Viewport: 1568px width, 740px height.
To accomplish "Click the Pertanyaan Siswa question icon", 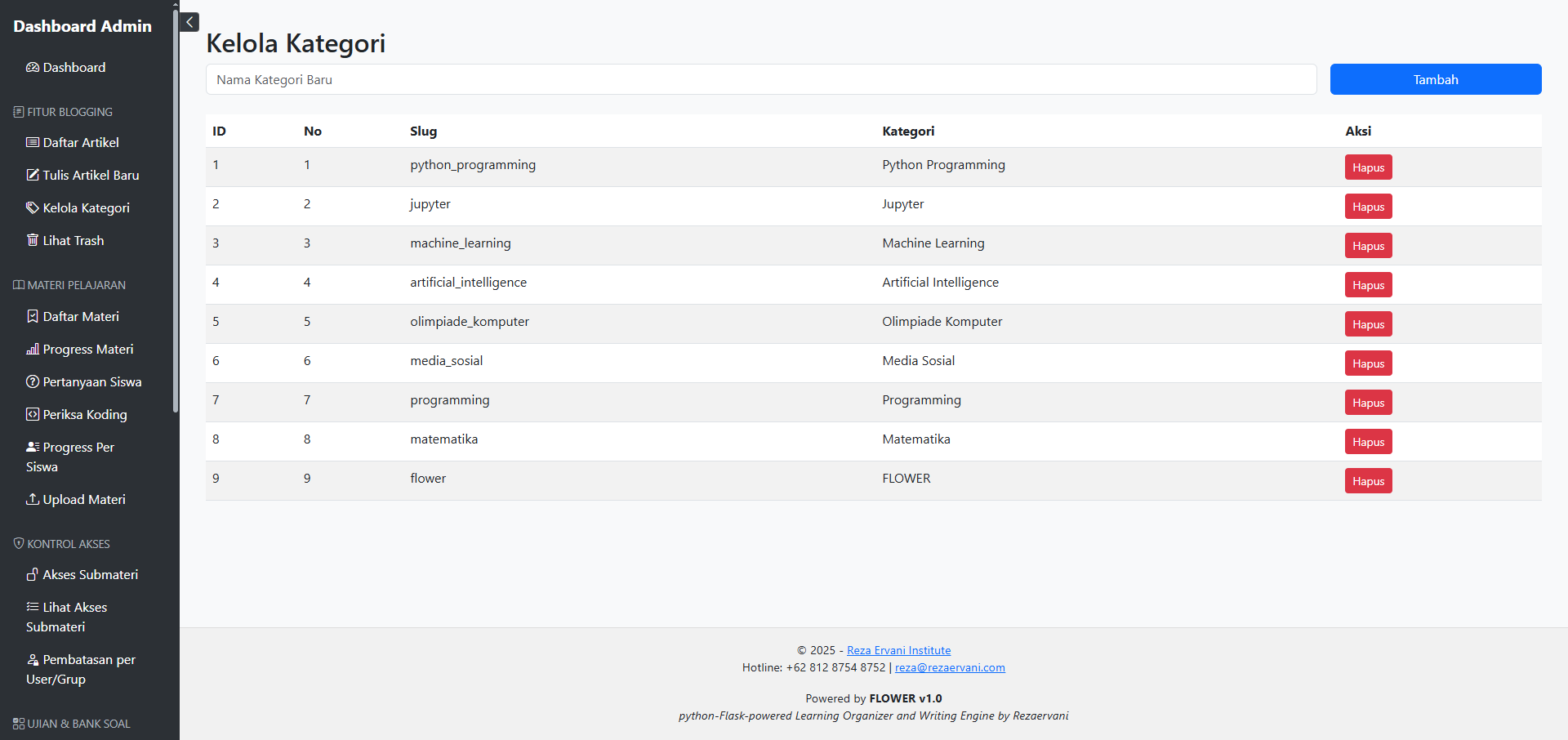I will point(33,381).
